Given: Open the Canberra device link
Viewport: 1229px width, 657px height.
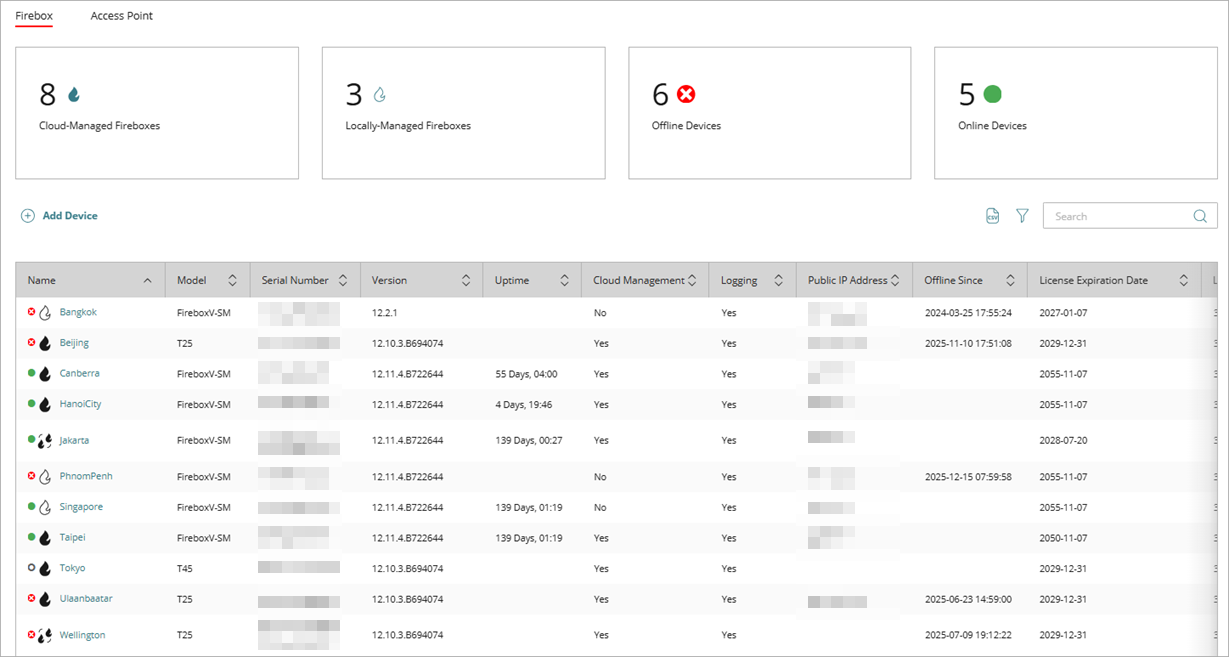Looking at the screenshot, I should click(x=80, y=373).
